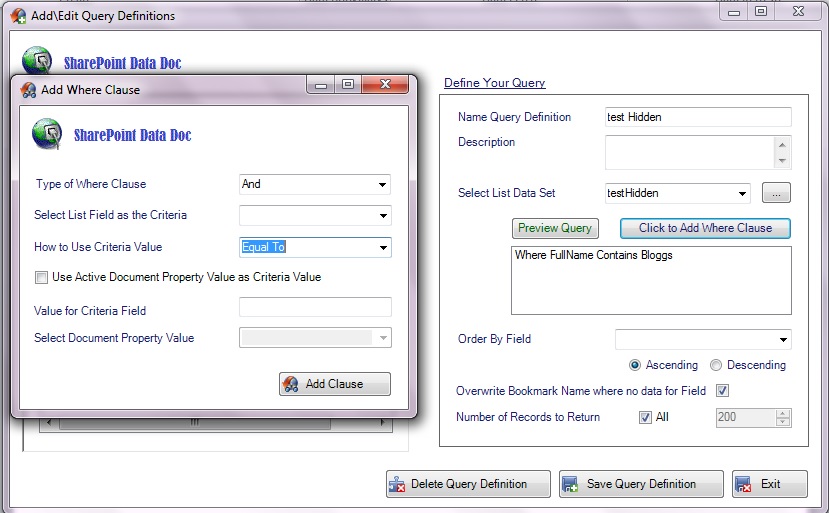Viewport: 829px width, 513px height.
Task: Click the Value for Criteria Field input
Action: tap(315, 307)
